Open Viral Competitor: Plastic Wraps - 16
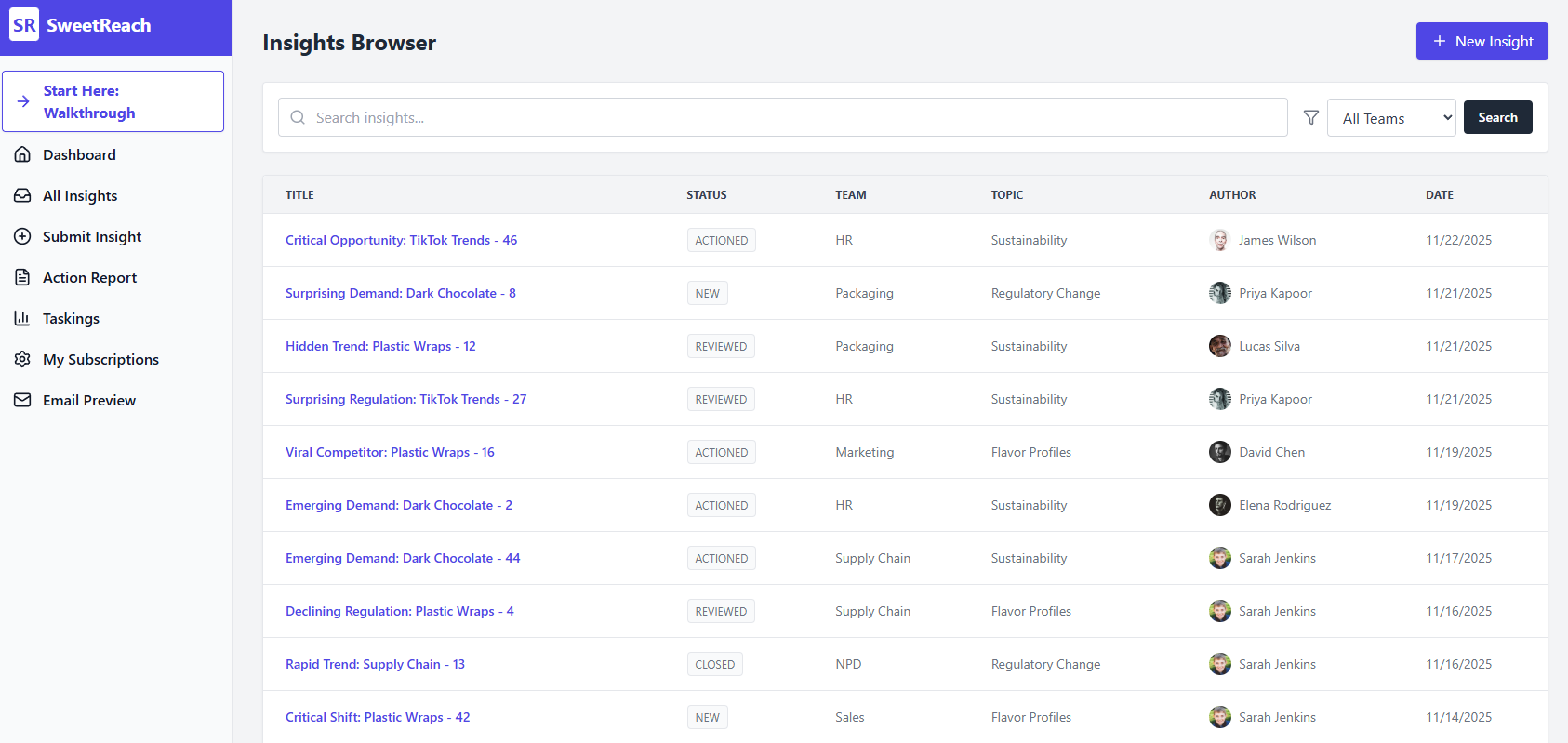This screenshot has width=1568, height=743. 390,452
